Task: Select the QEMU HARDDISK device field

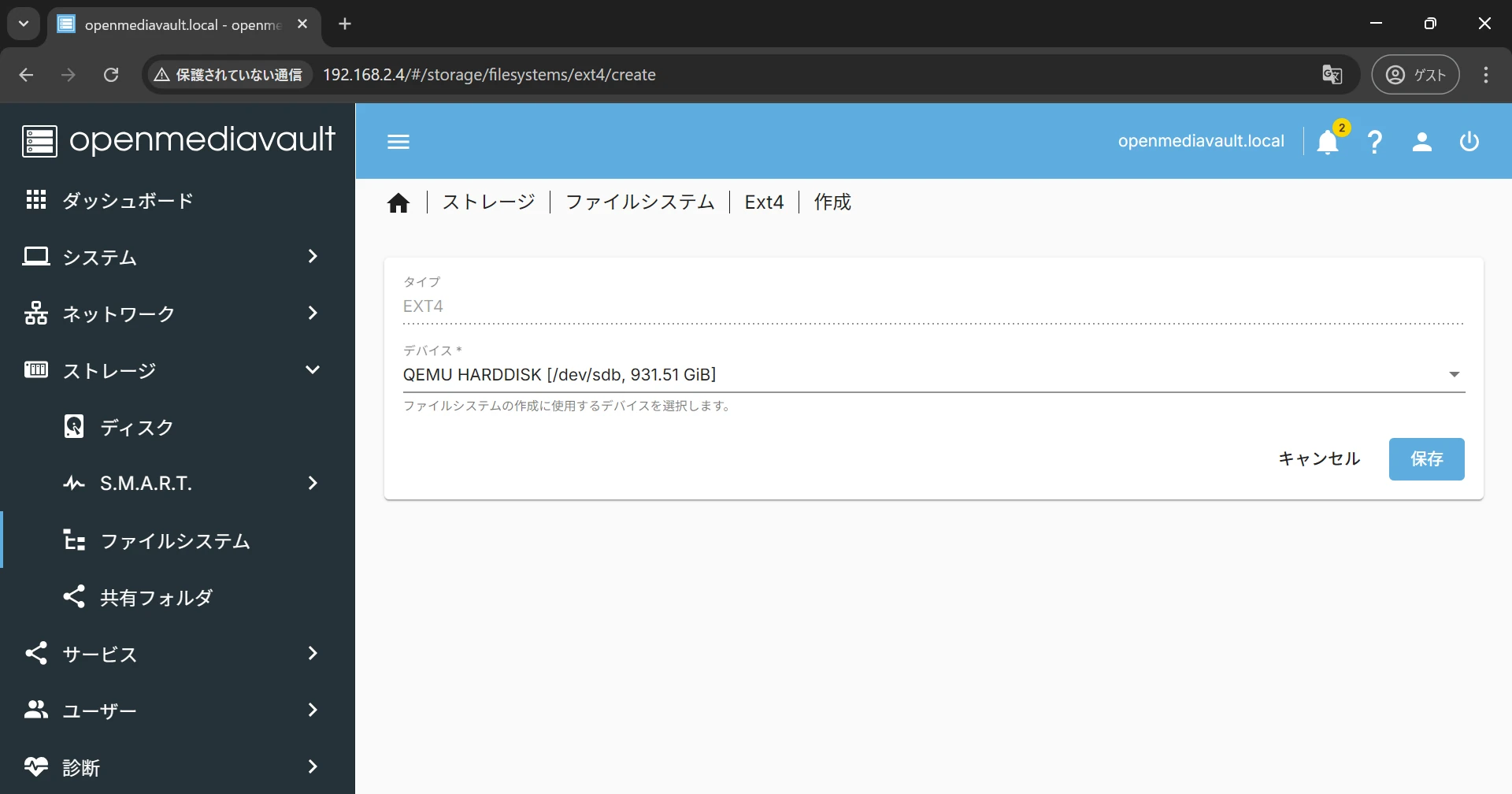Action: 934,375
